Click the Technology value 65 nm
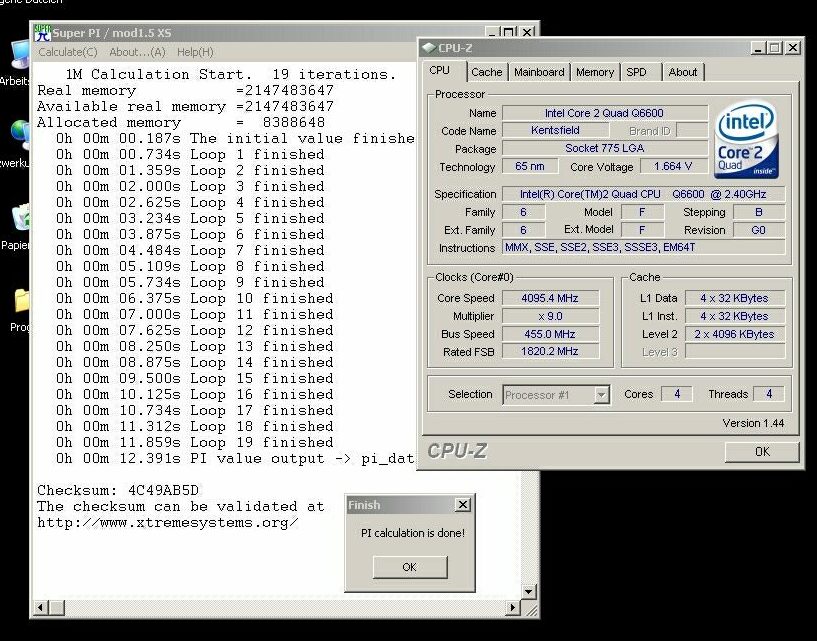Screen dimensions: 817x641 (x=529, y=166)
